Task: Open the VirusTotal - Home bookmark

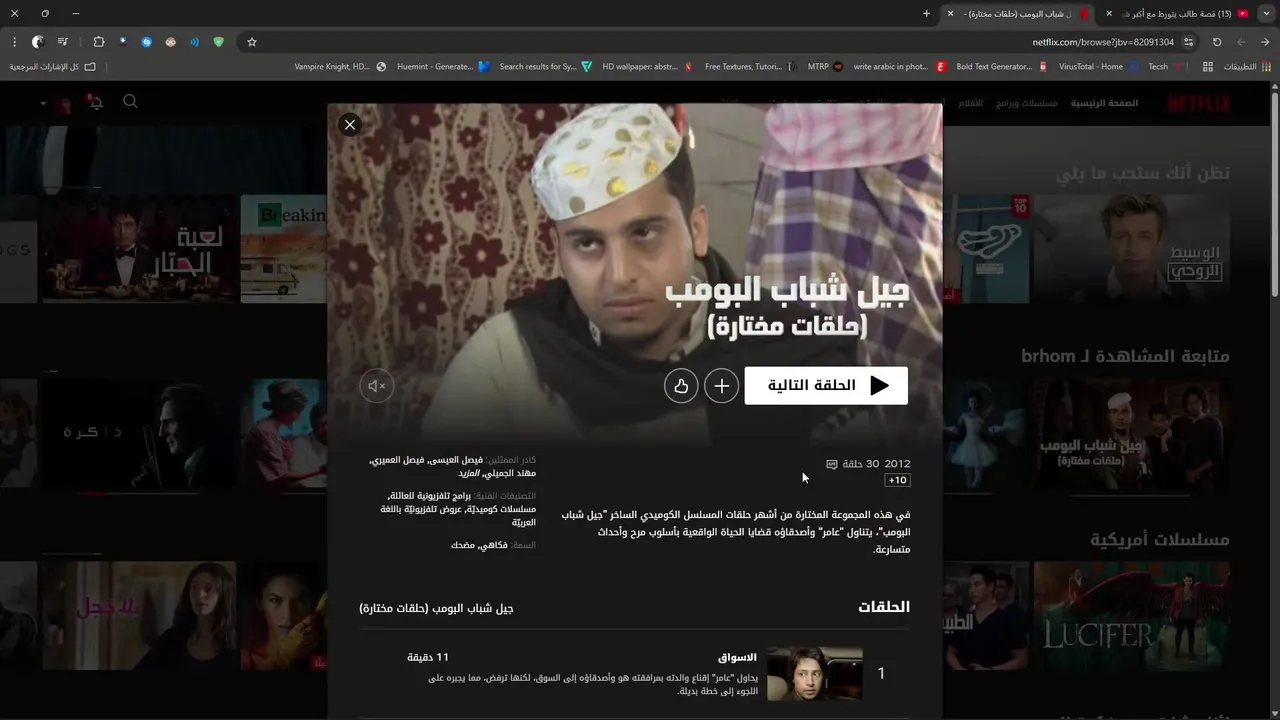Action: click(1098, 67)
